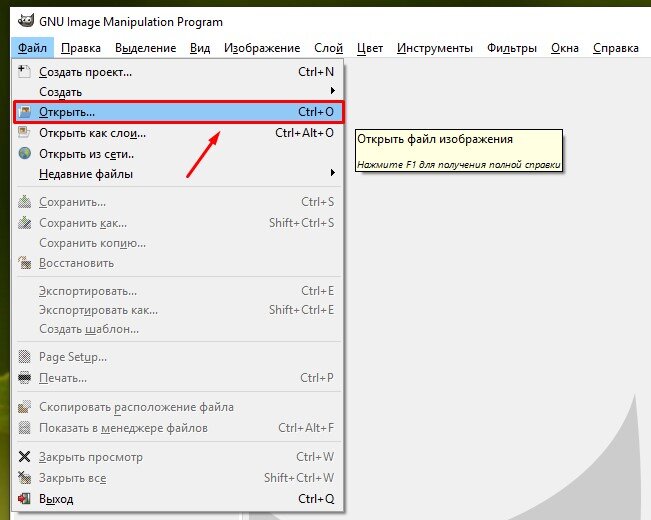Click the layers icon beside Открыть как слои
651x520 pixels.
[x=24, y=132]
